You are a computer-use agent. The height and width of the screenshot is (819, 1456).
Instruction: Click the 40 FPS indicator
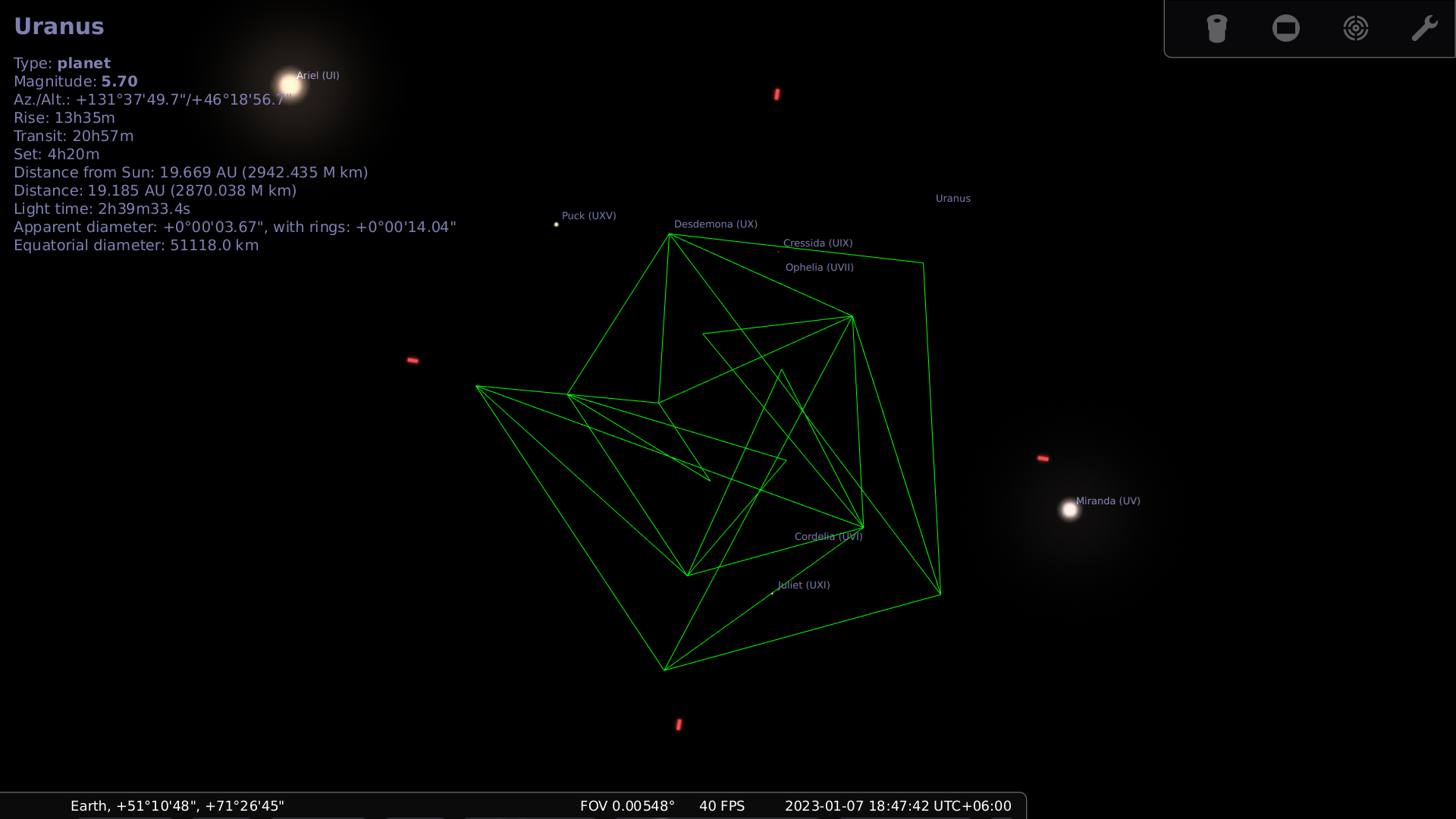coord(721,806)
